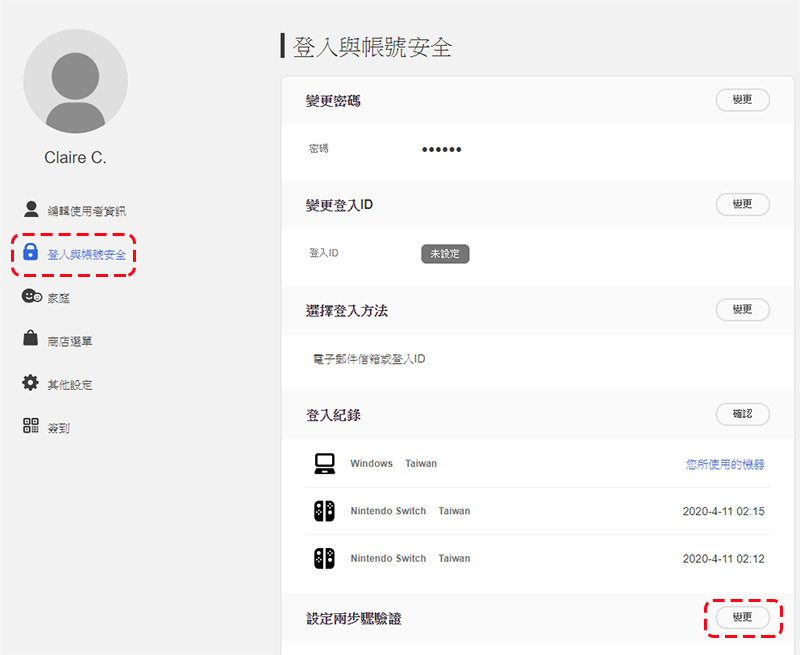Click the timestamp 2020-4-11 02:15

723,512
